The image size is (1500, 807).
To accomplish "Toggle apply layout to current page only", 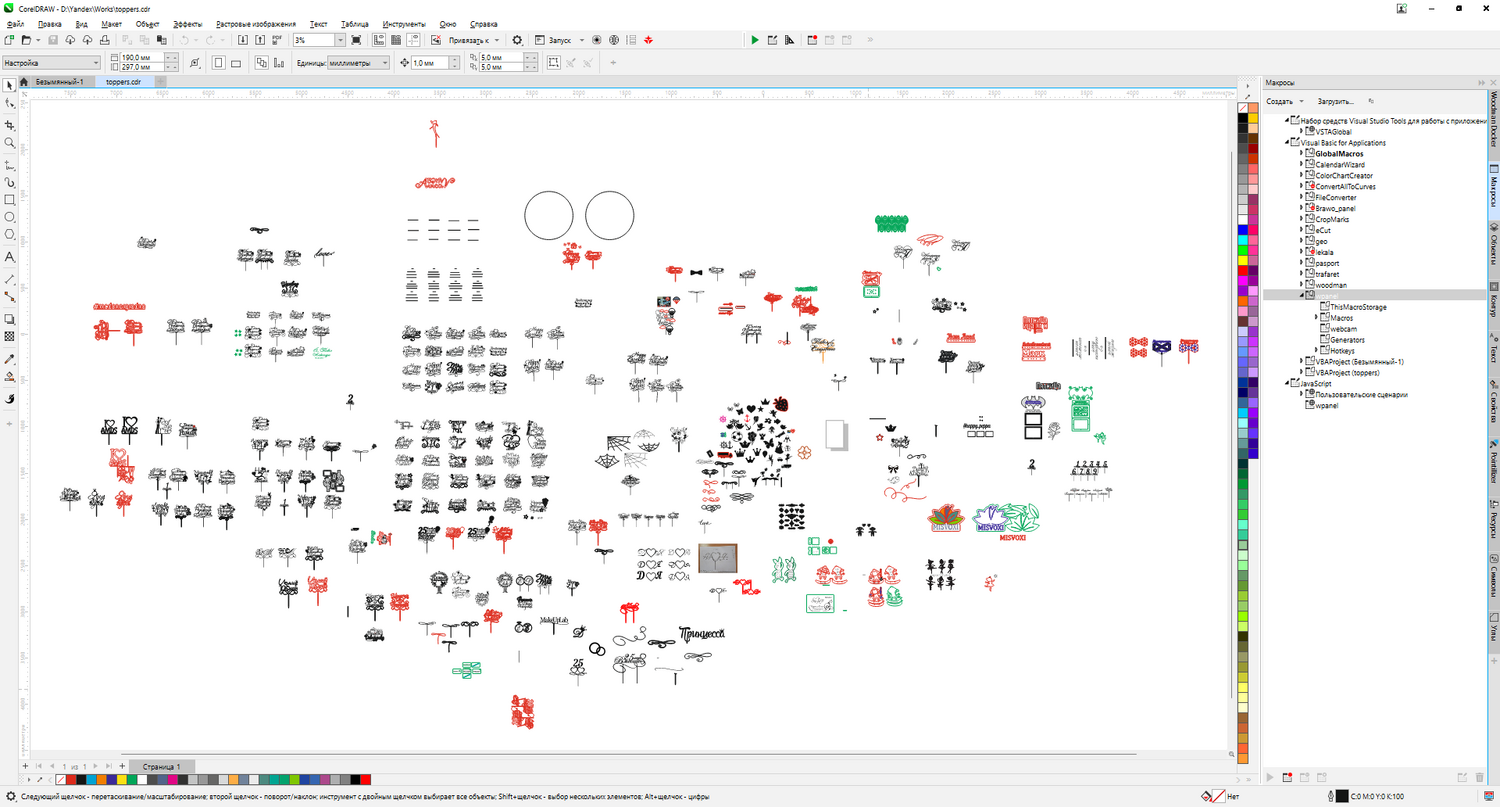I will point(279,63).
